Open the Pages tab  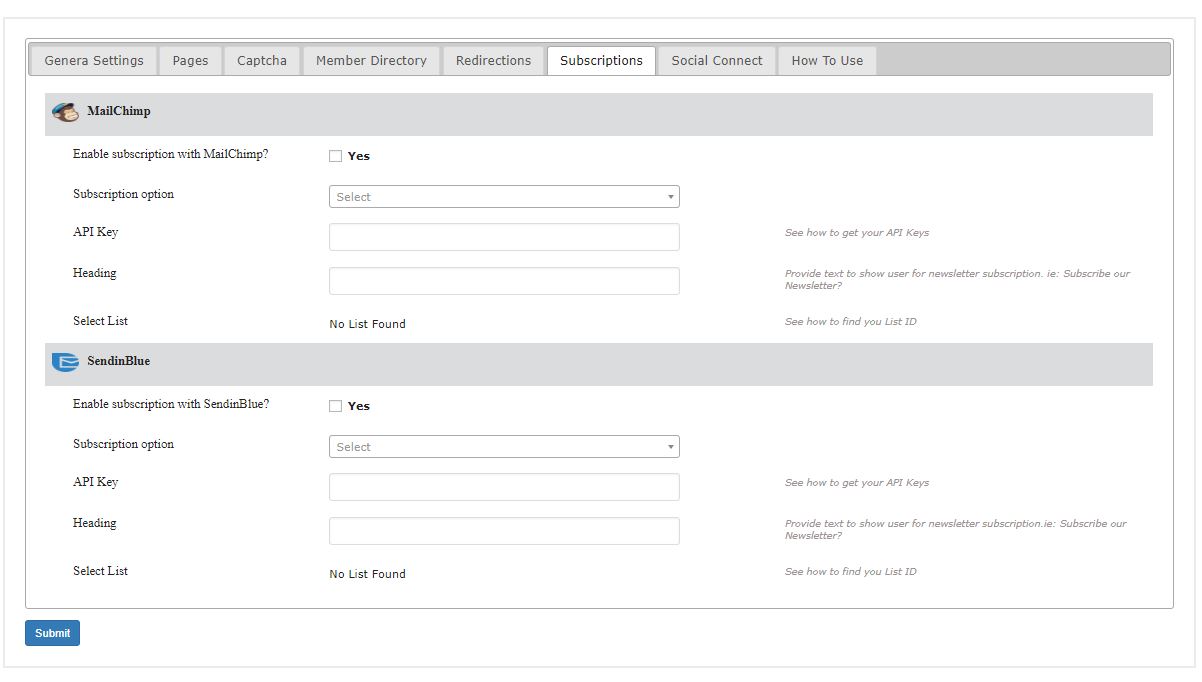190,60
